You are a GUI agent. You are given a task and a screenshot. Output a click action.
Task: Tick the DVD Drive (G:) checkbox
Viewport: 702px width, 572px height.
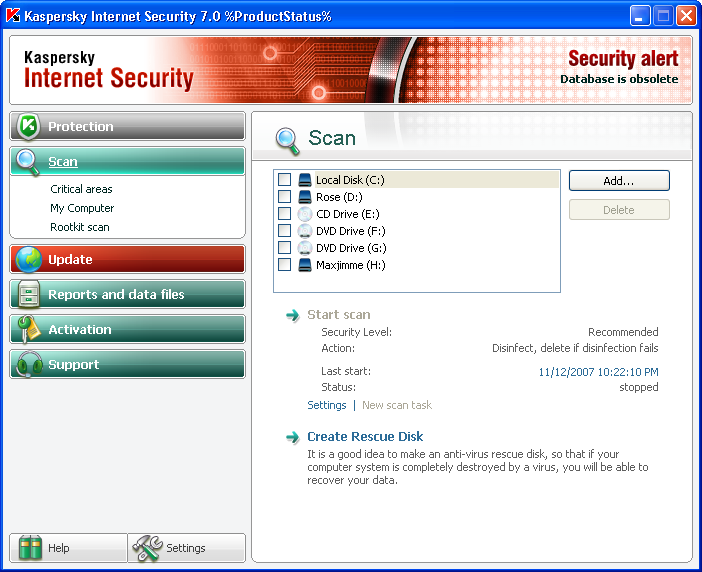click(x=284, y=248)
